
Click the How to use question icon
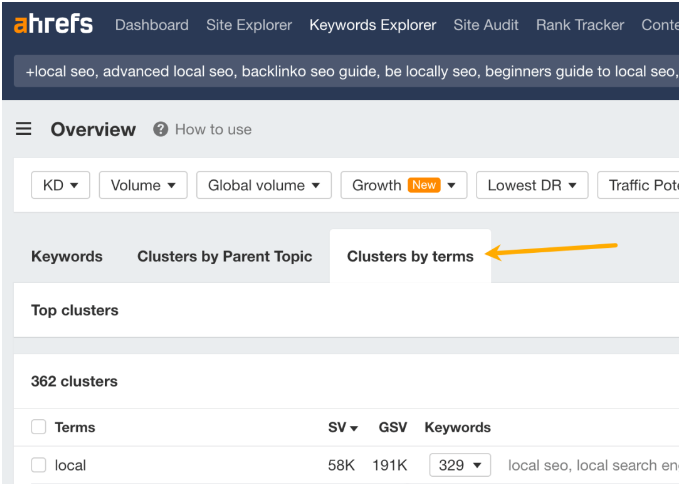click(160, 129)
